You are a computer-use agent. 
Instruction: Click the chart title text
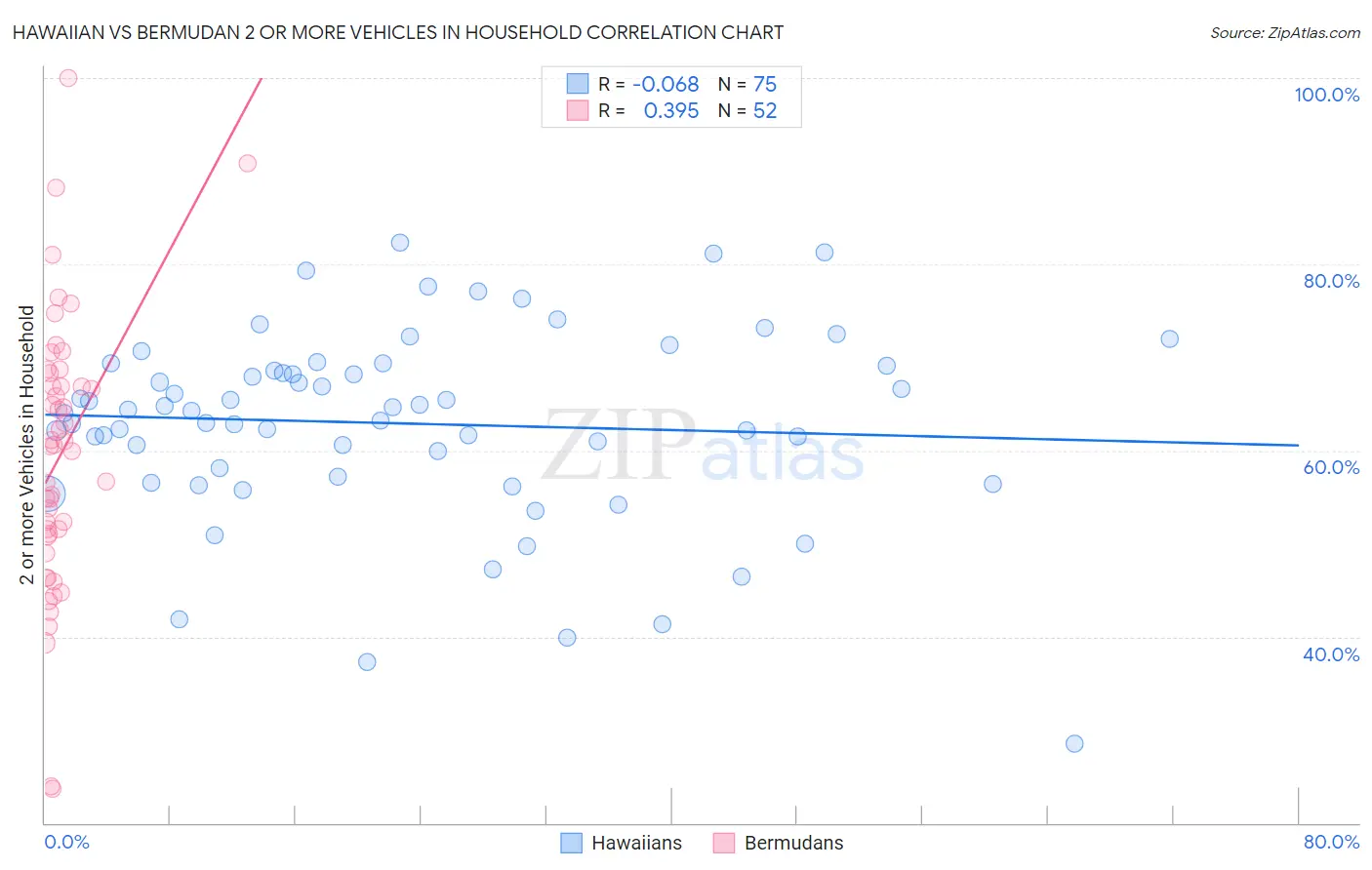[x=398, y=32]
